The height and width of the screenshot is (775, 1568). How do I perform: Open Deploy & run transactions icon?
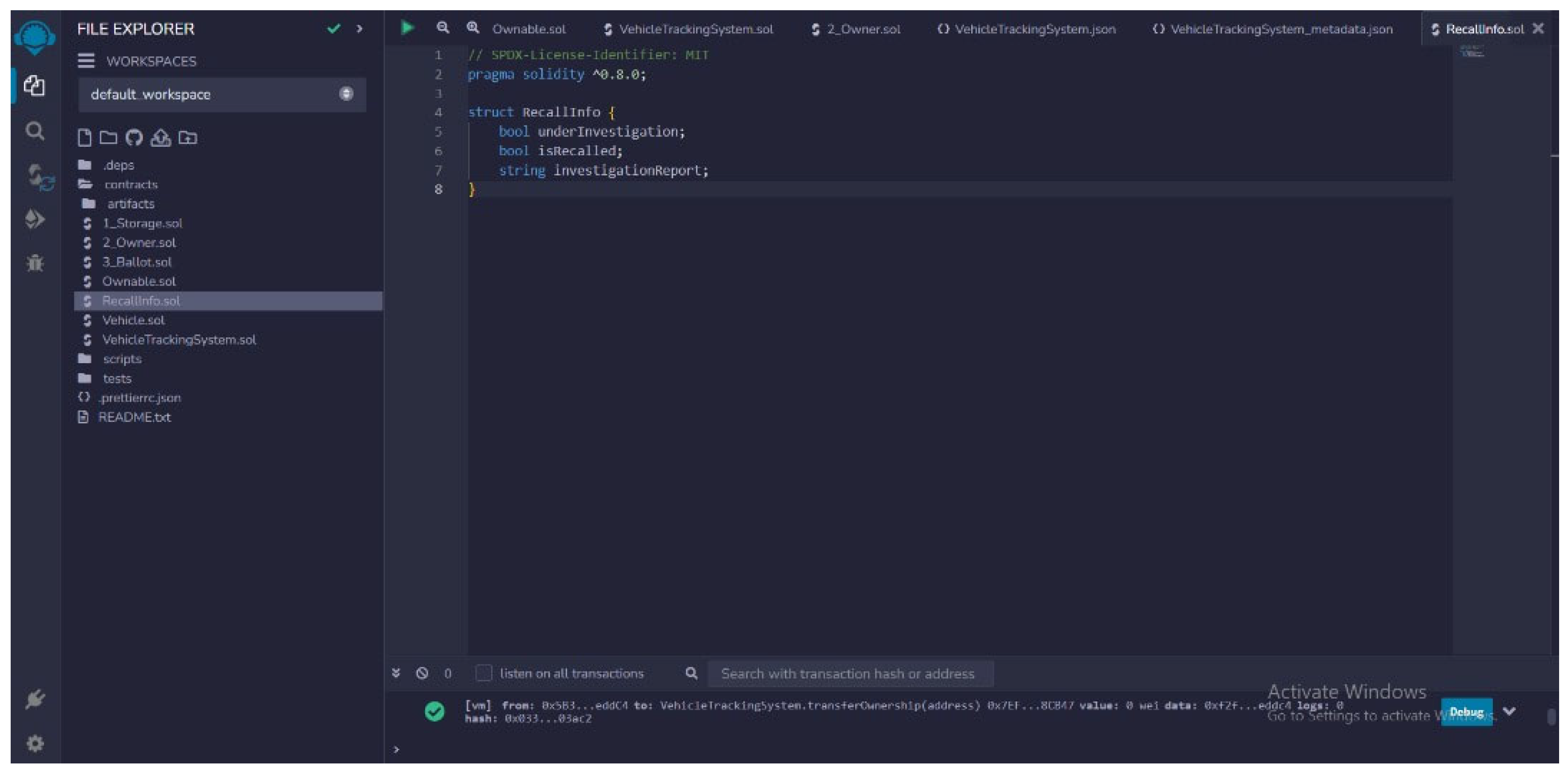point(35,219)
